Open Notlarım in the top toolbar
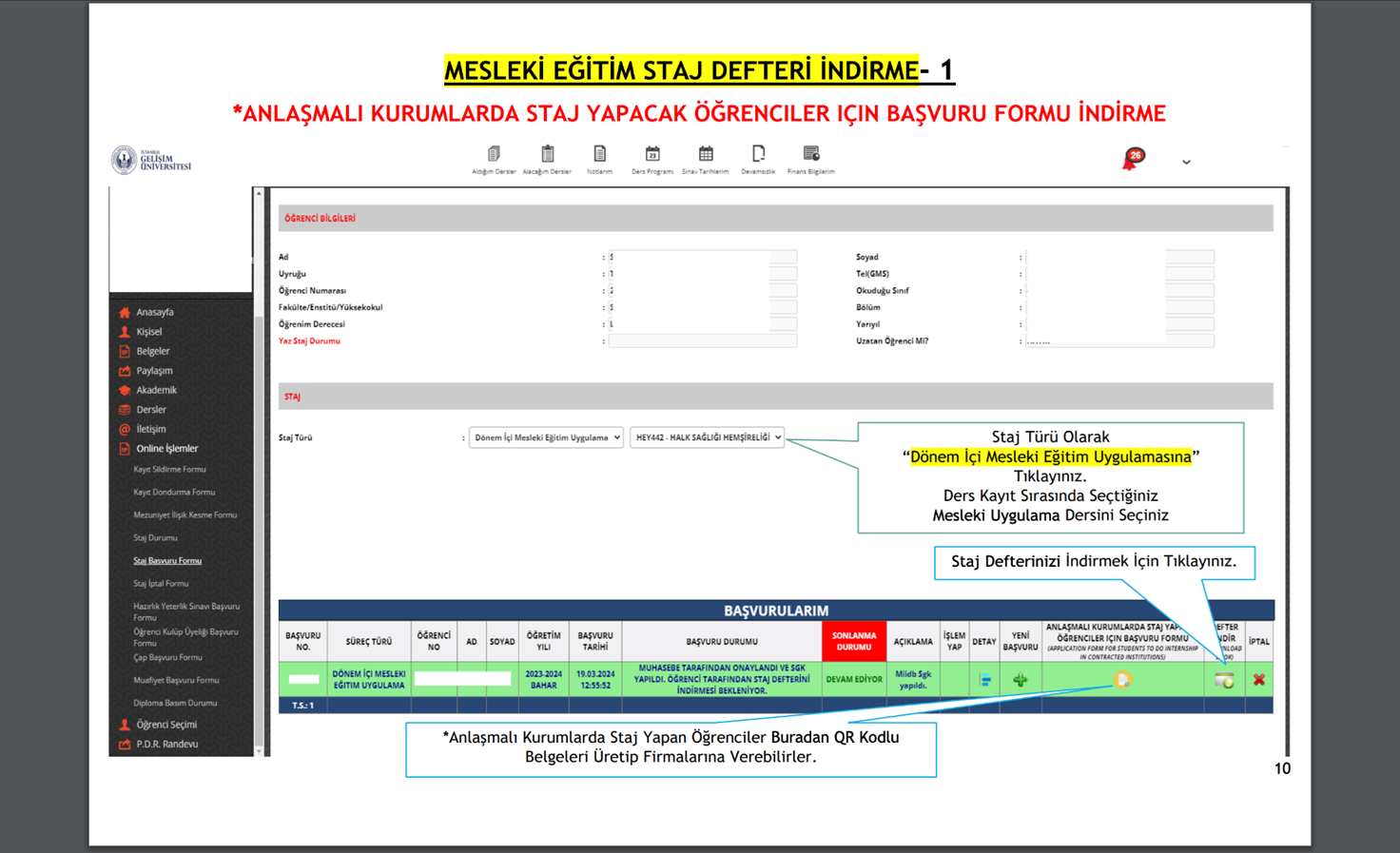Image resolution: width=1400 pixels, height=853 pixels. [599, 155]
